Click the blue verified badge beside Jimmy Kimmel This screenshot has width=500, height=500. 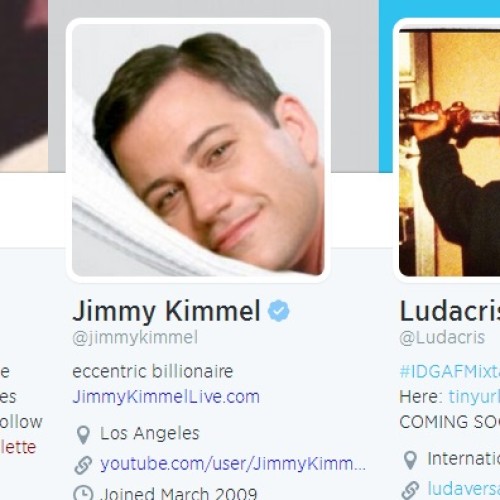coord(279,311)
